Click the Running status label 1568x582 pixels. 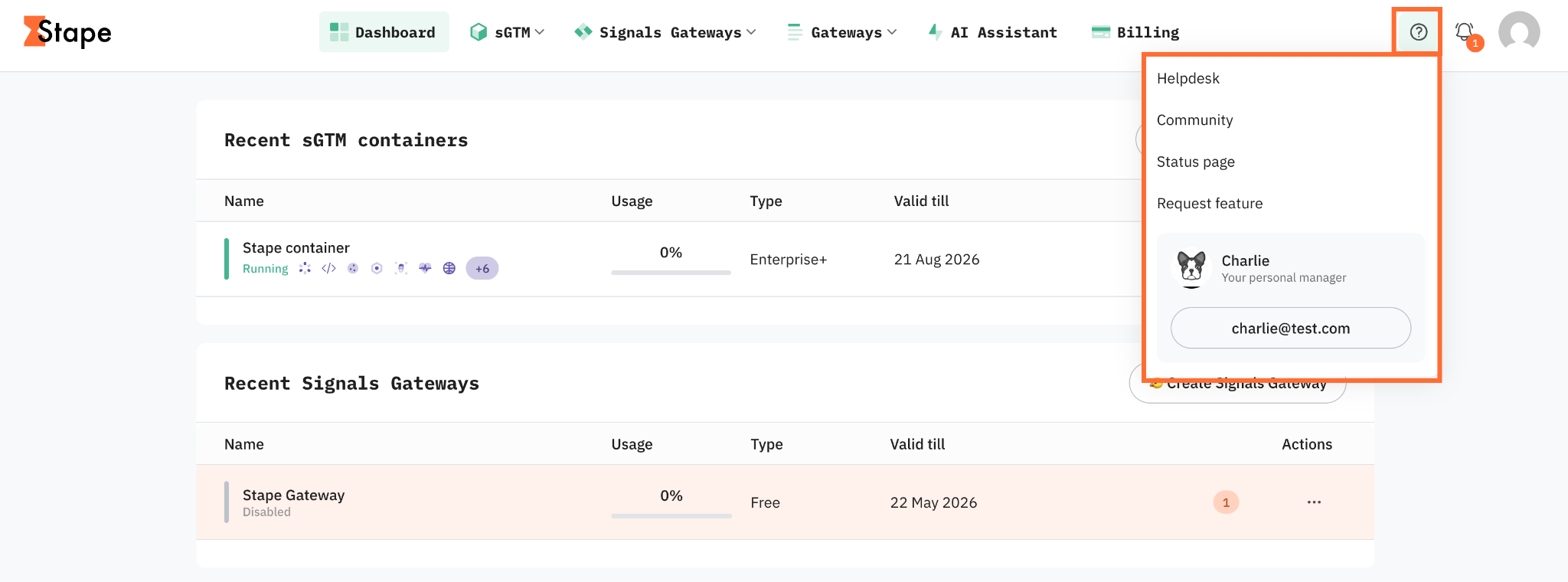[x=265, y=269]
